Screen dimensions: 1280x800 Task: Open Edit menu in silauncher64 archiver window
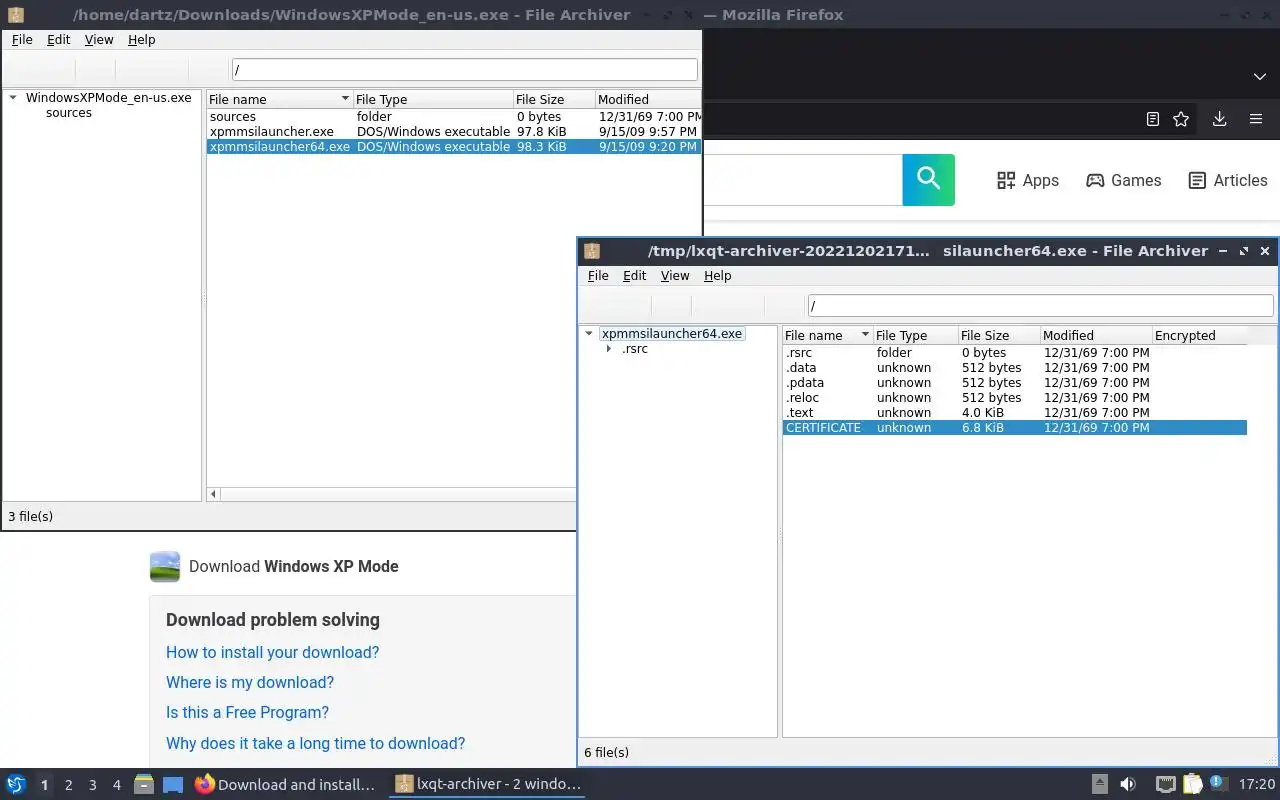[635, 275]
